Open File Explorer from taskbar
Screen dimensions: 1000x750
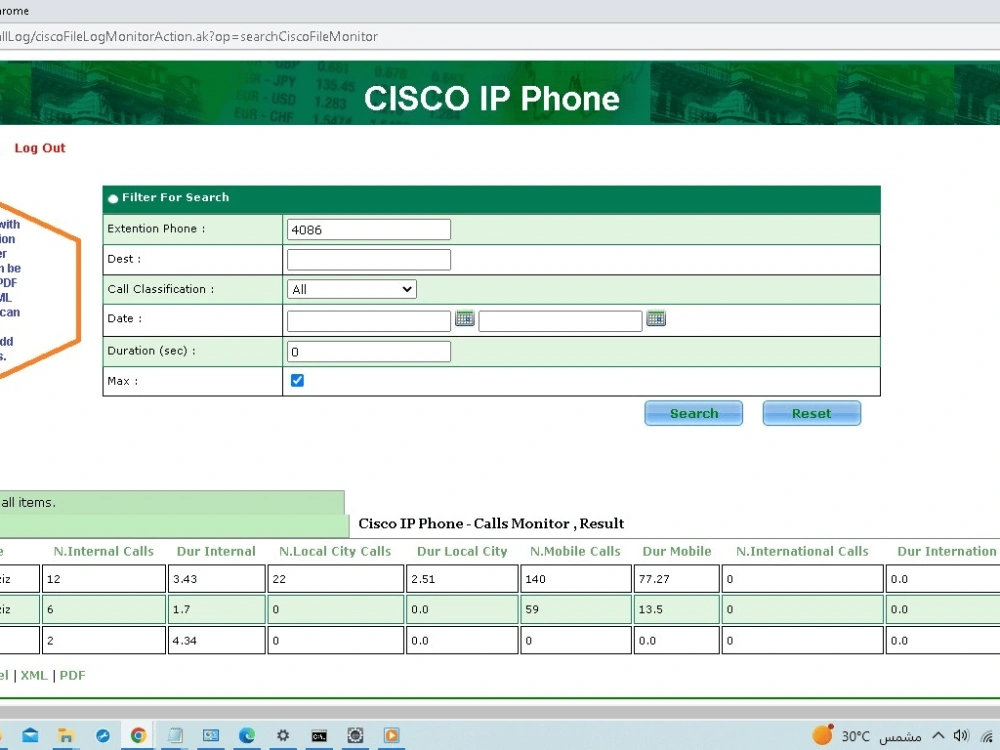65,735
